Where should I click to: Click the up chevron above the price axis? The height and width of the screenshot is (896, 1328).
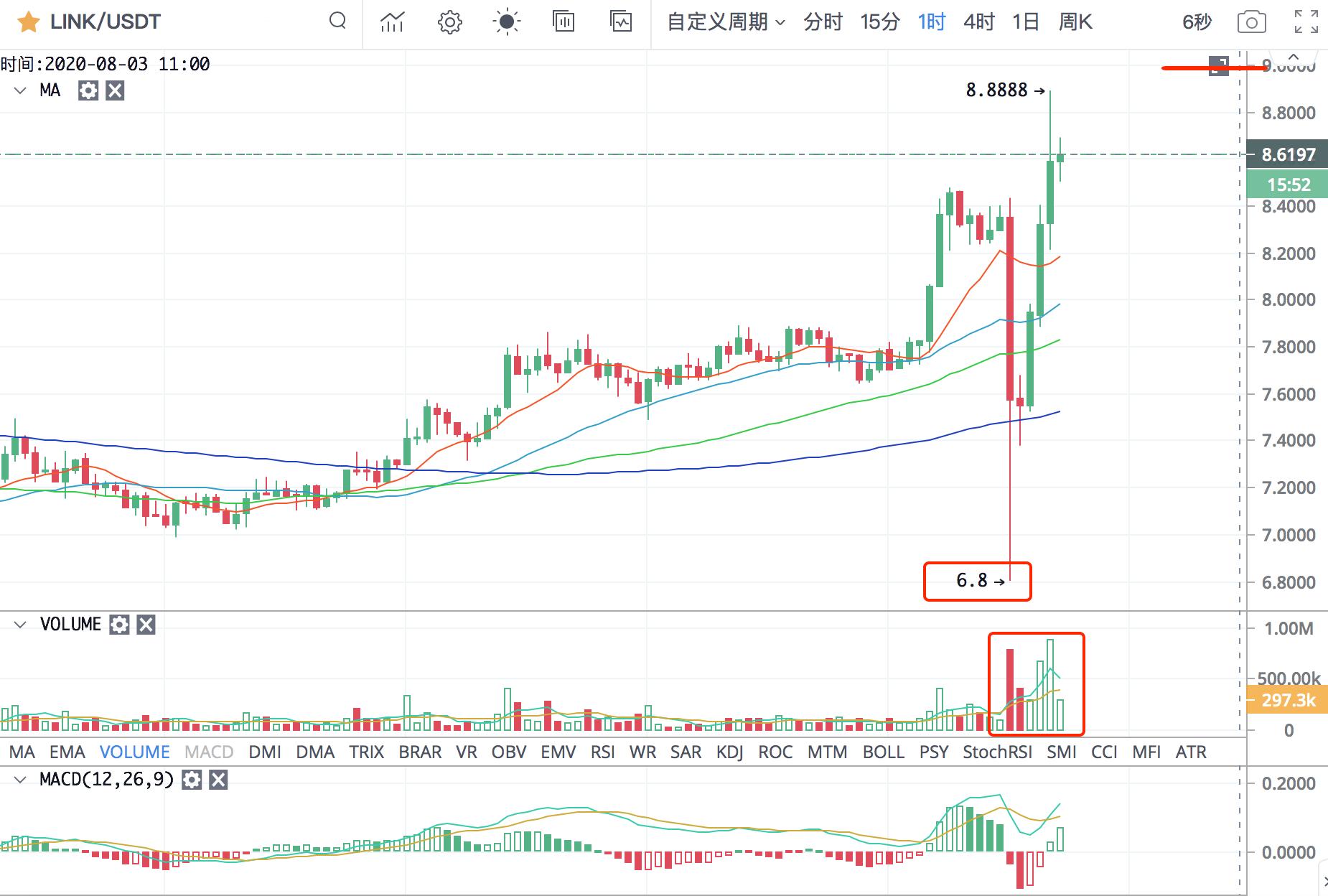pos(1294,57)
